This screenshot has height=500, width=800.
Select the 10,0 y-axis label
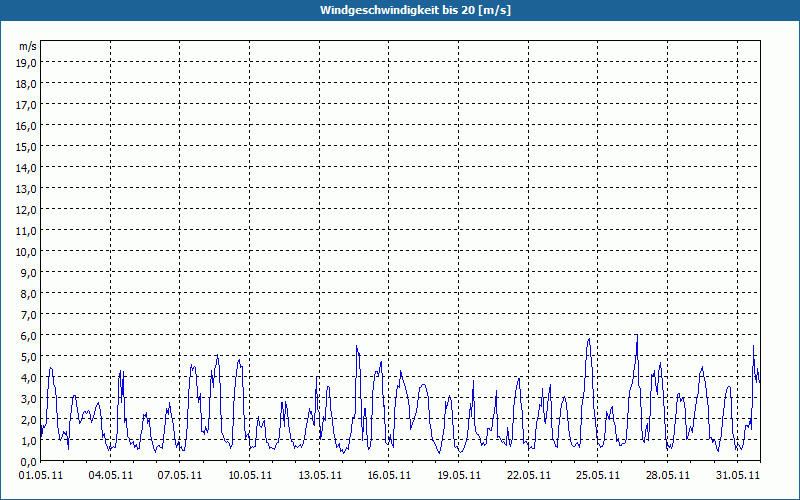27,252
